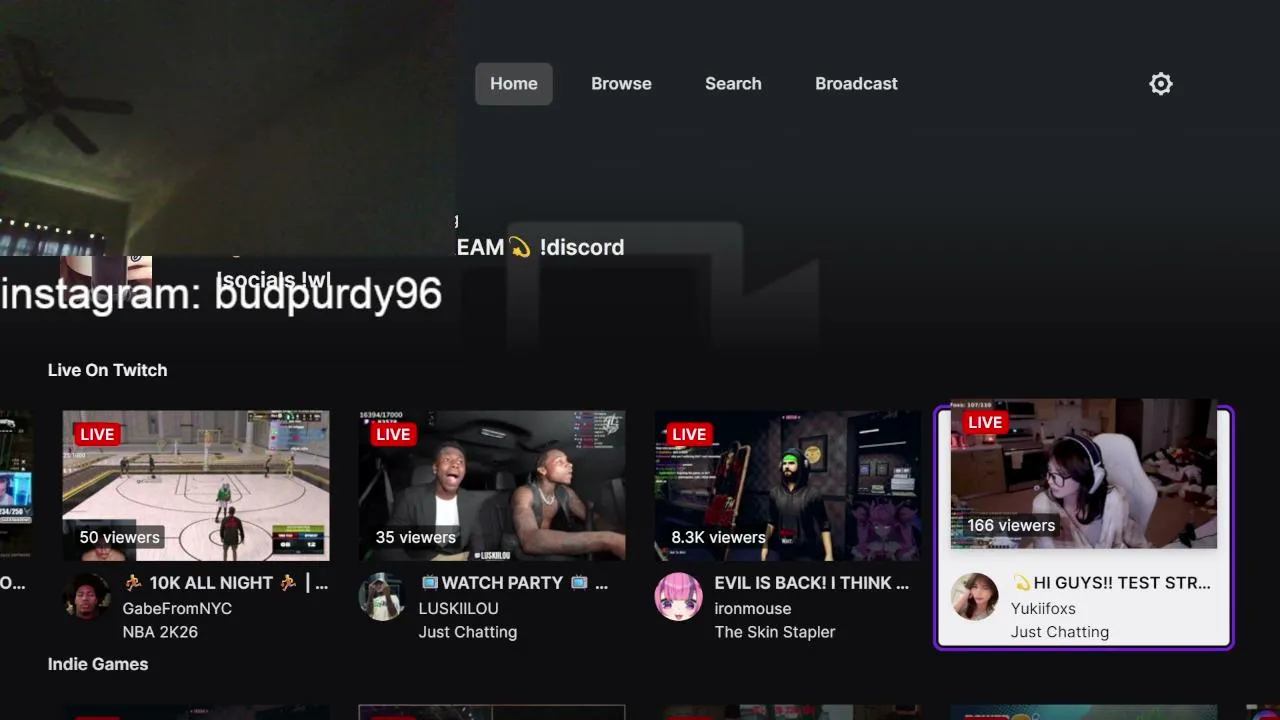This screenshot has height=720, width=1280.
Task: Click Just Chatting under LUSKIILOU
Action: coord(468,632)
